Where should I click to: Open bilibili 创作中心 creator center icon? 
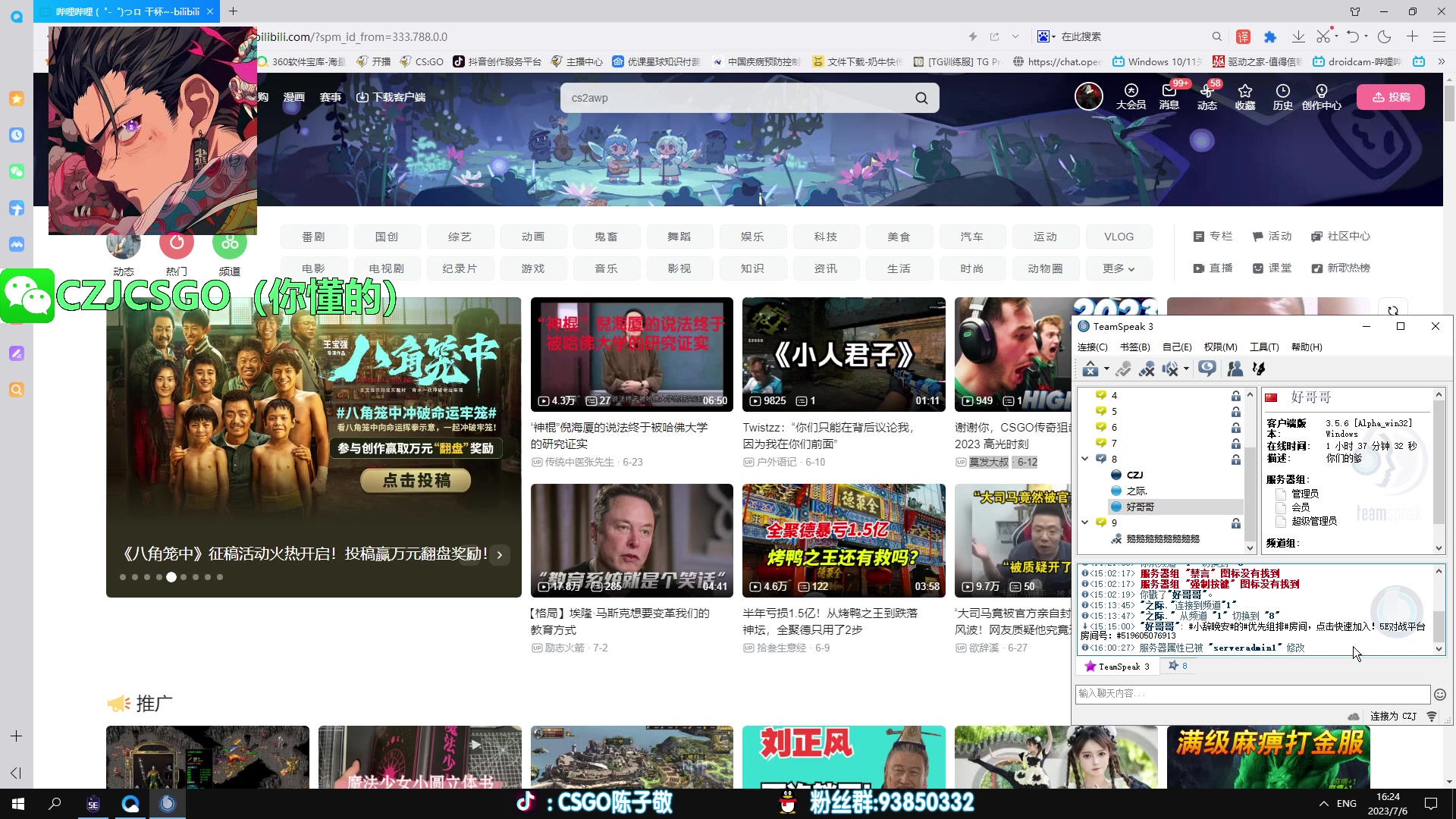point(1321,97)
